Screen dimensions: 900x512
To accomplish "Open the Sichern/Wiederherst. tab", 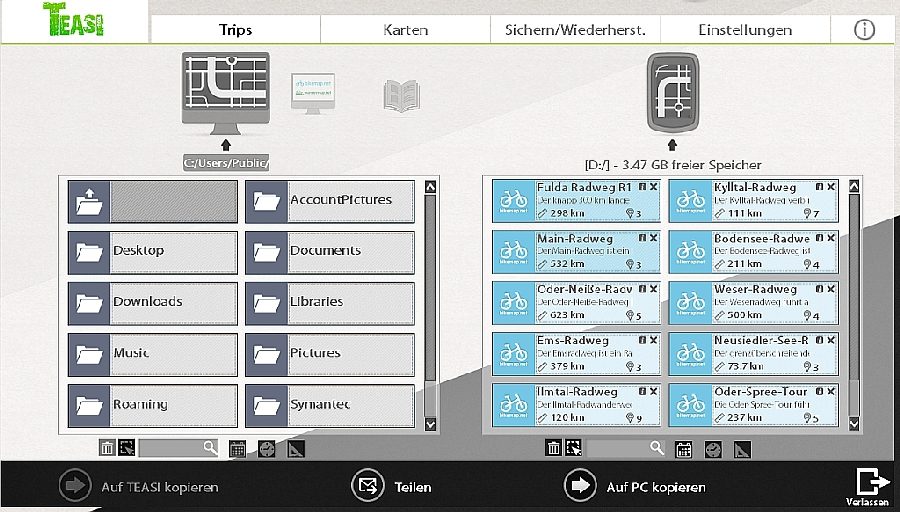I will pos(575,29).
